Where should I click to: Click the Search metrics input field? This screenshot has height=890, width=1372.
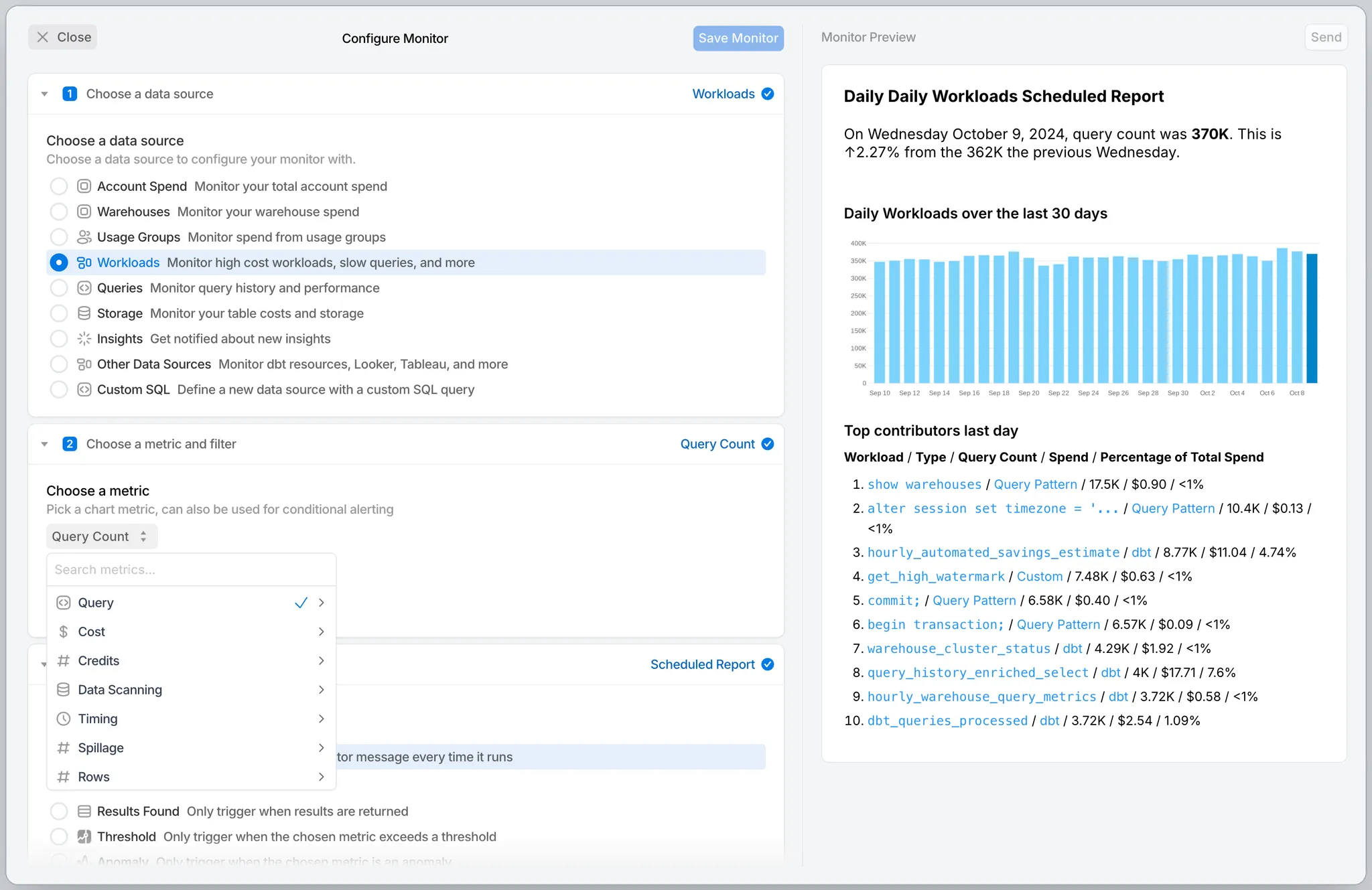point(191,570)
